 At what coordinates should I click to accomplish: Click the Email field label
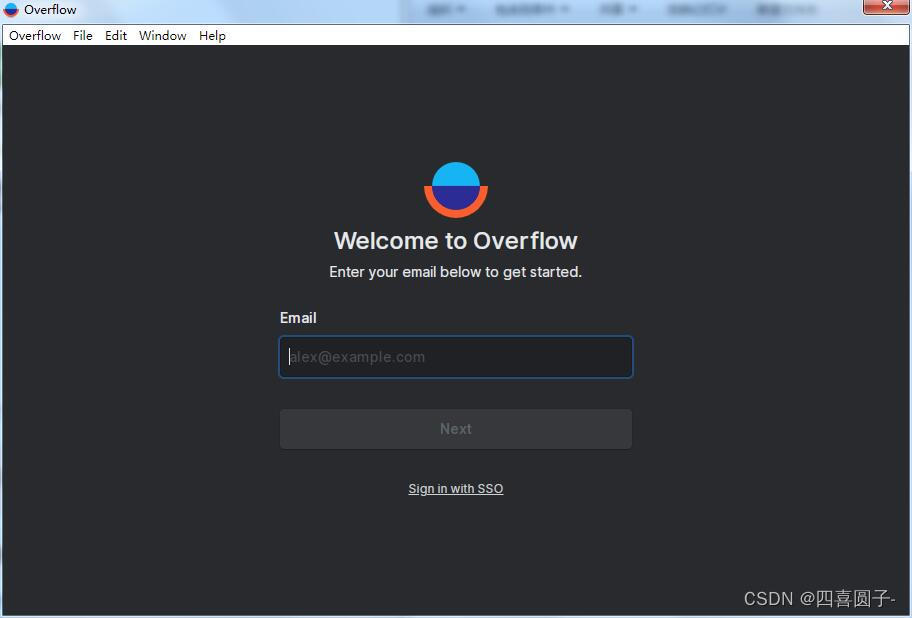(298, 318)
